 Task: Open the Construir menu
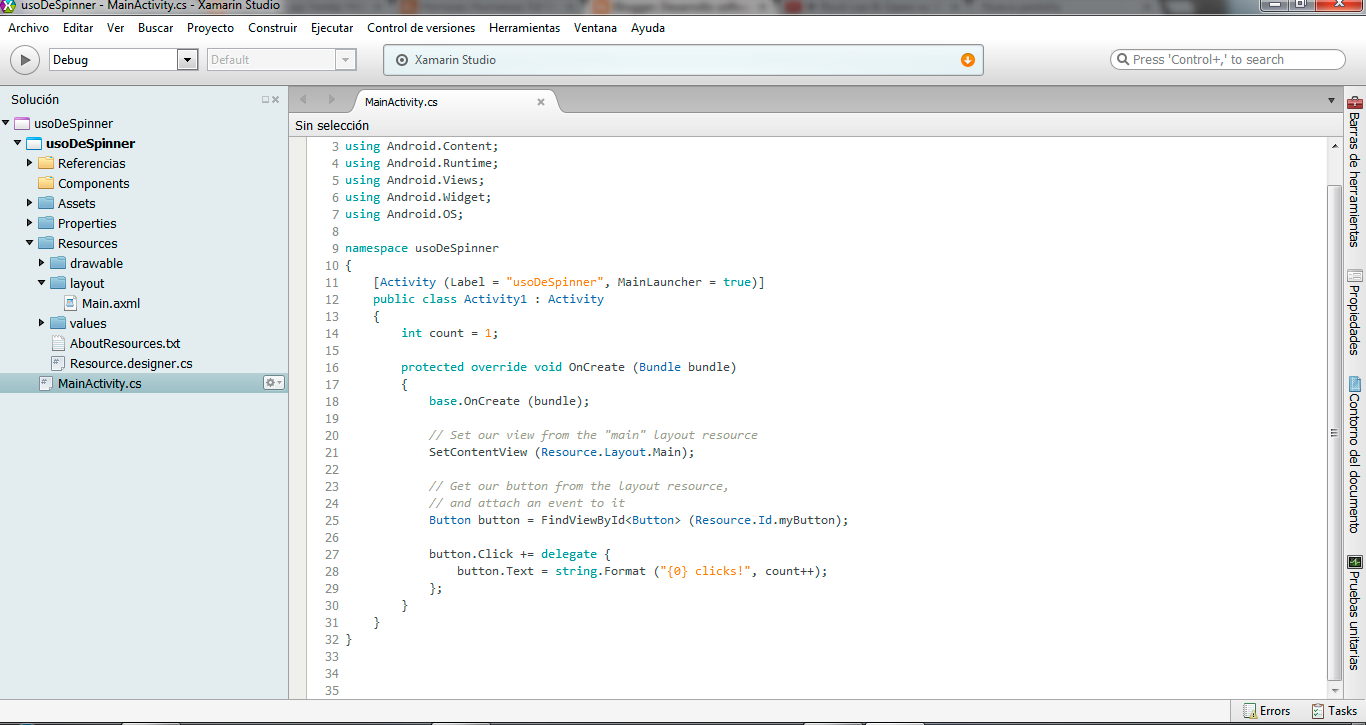pos(272,28)
